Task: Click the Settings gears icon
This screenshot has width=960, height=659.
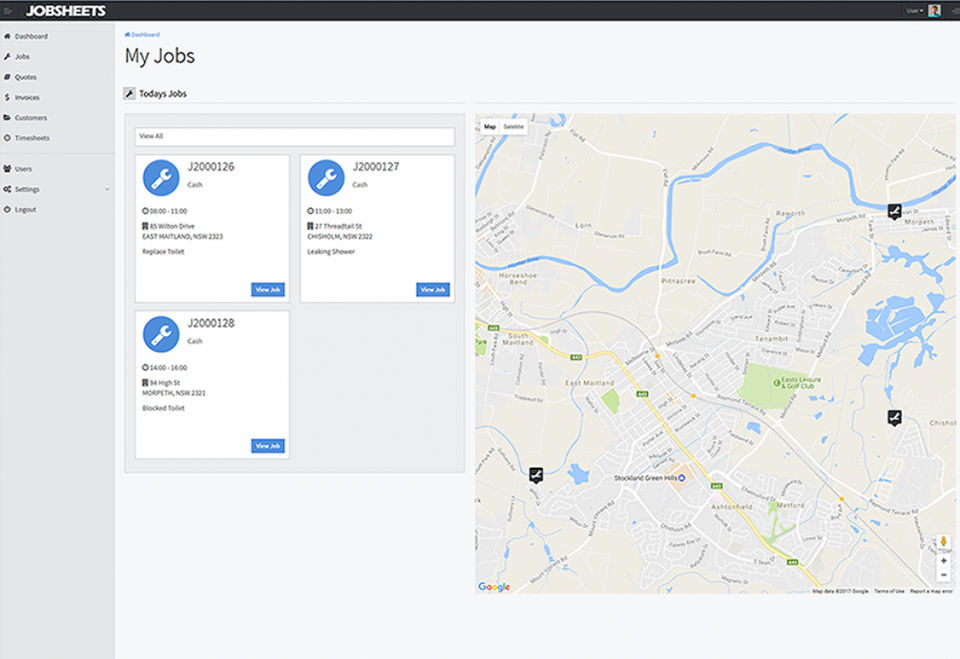Action: click(x=7, y=189)
